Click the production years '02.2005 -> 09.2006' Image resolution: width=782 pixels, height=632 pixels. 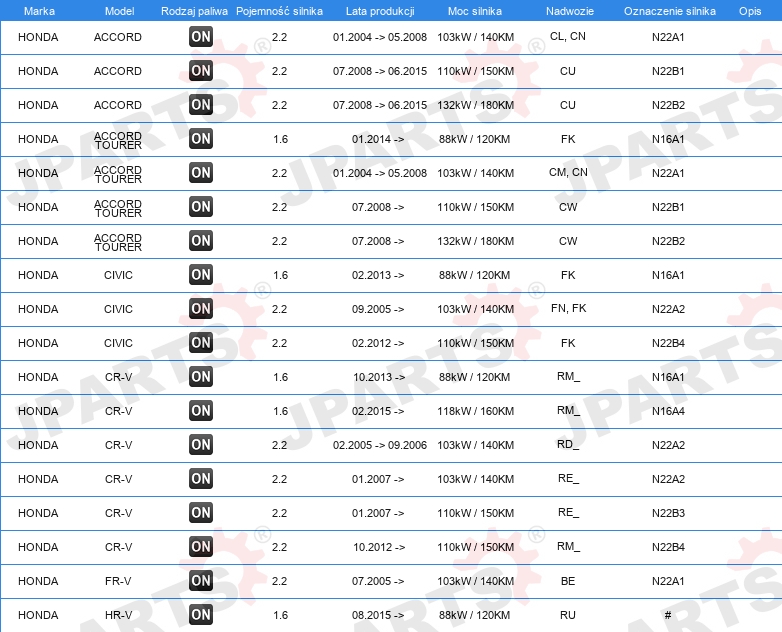(x=380, y=445)
